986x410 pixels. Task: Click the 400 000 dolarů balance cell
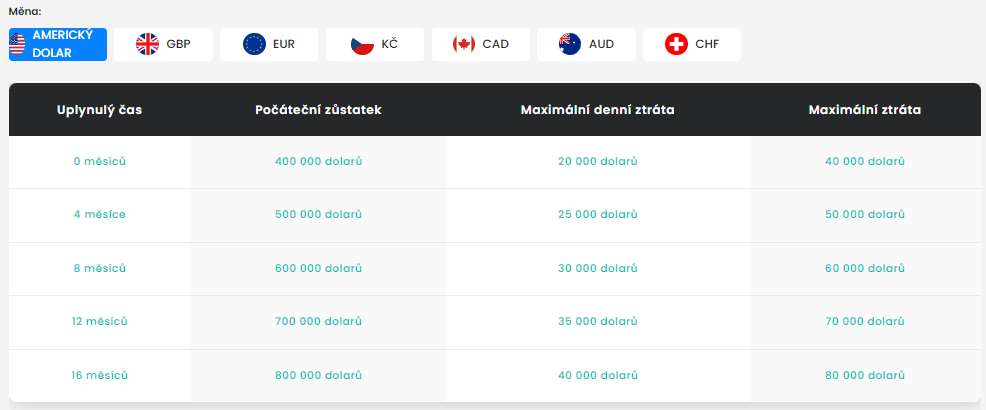[318, 161]
